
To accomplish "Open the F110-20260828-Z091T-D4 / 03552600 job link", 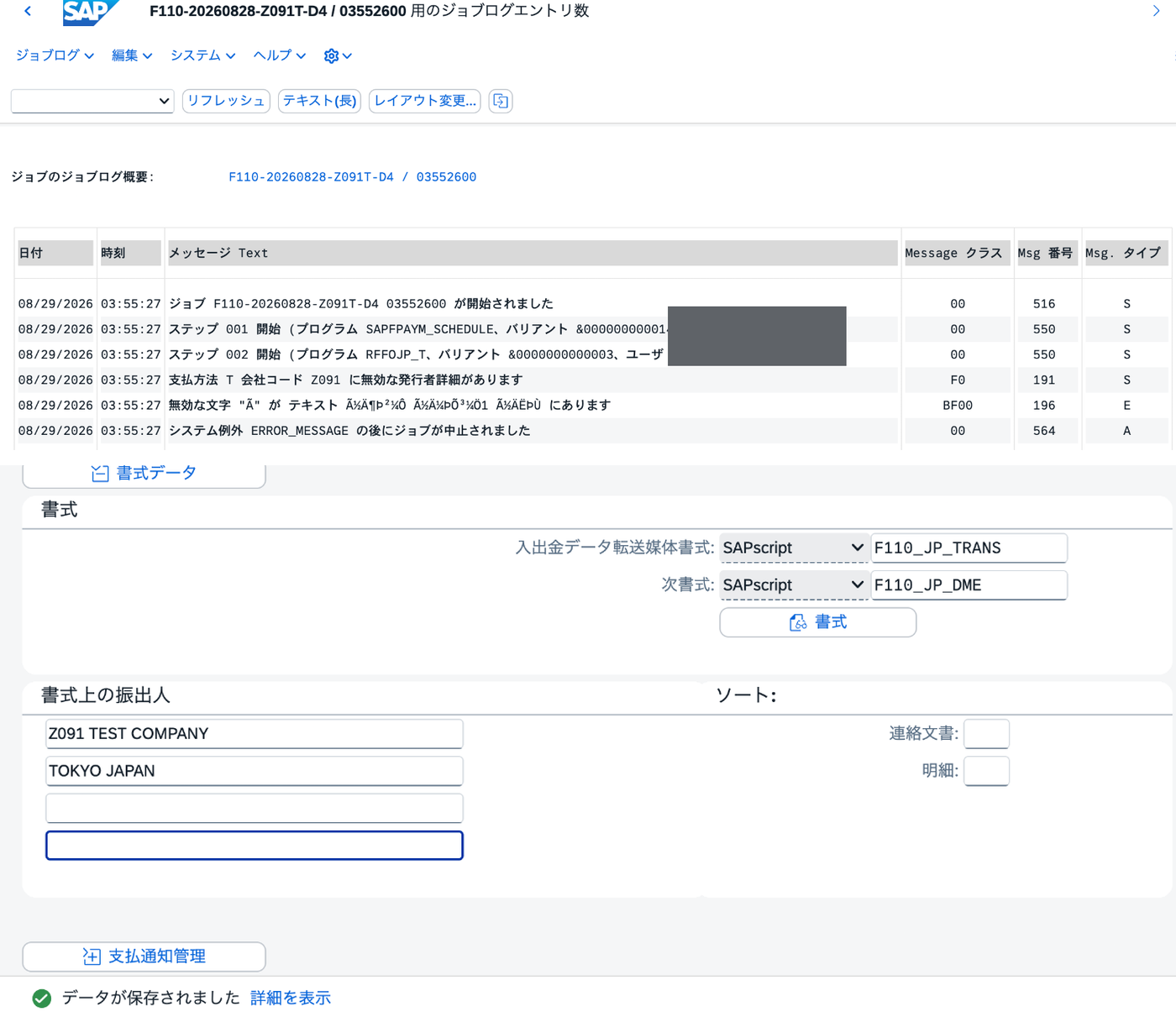I will tap(353, 177).
